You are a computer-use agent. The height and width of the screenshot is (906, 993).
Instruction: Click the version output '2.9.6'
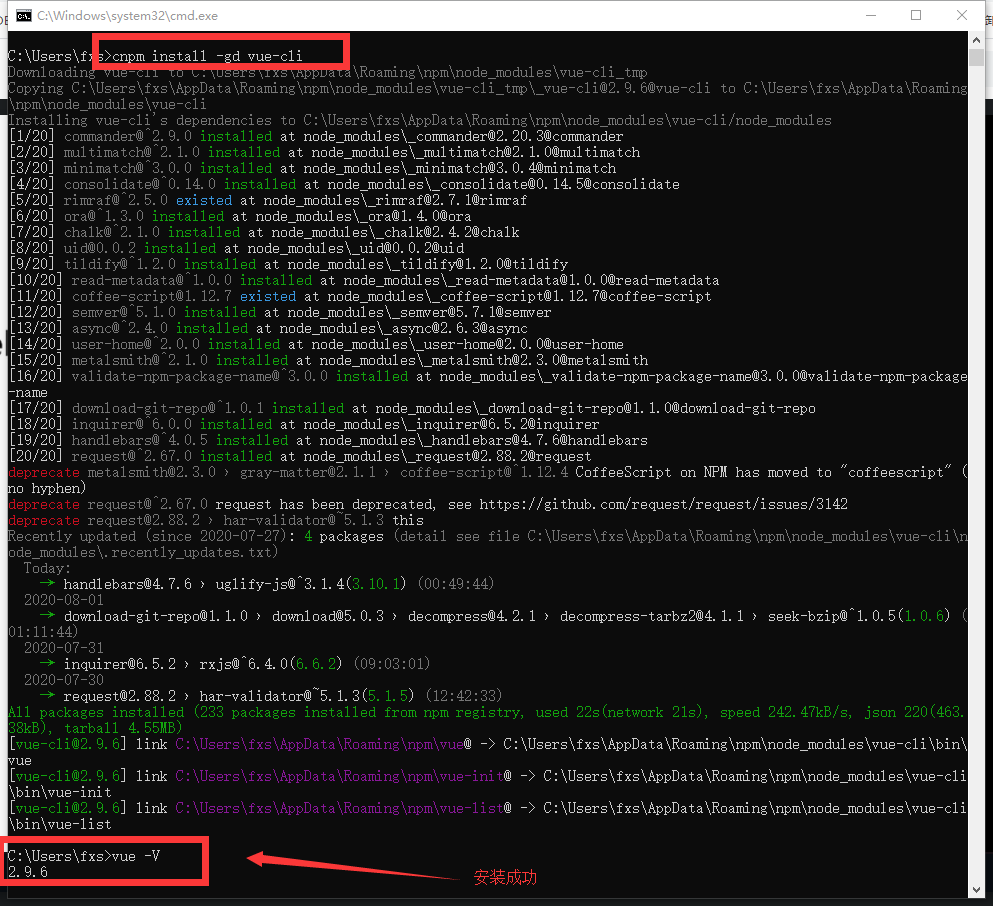pos(28,872)
